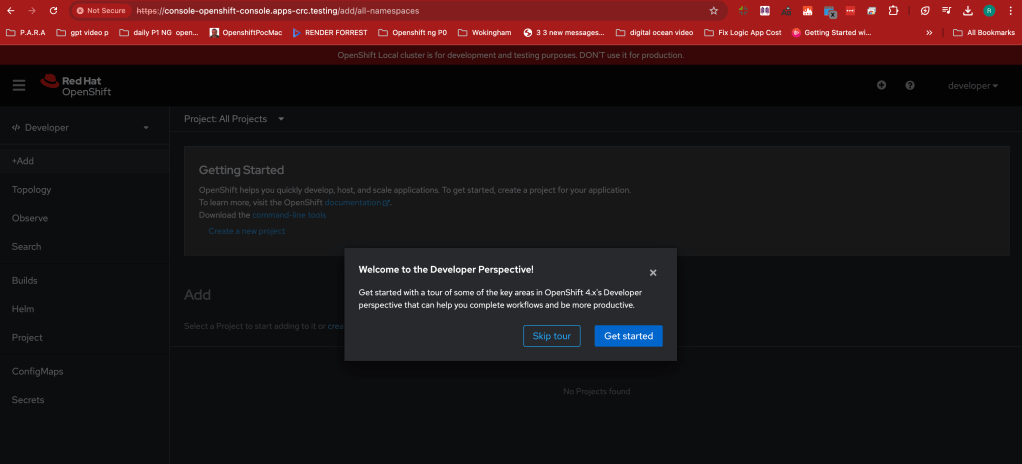The height and width of the screenshot is (464, 1022).
Task: Open the Project: All Projects dropdown
Action: [234, 119]
